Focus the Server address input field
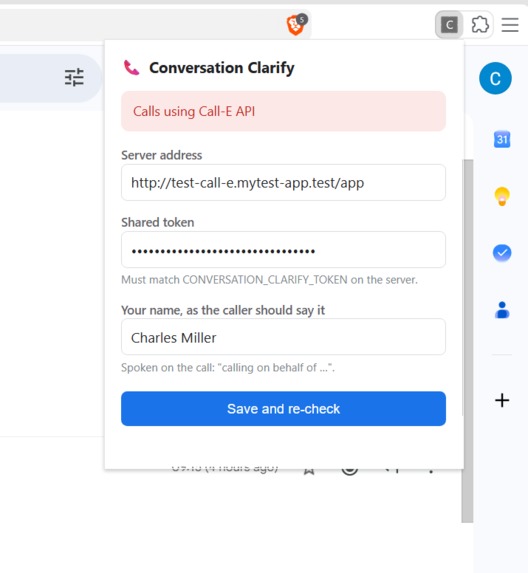Viewport: 528px width, 573px height. pos(283,183)
